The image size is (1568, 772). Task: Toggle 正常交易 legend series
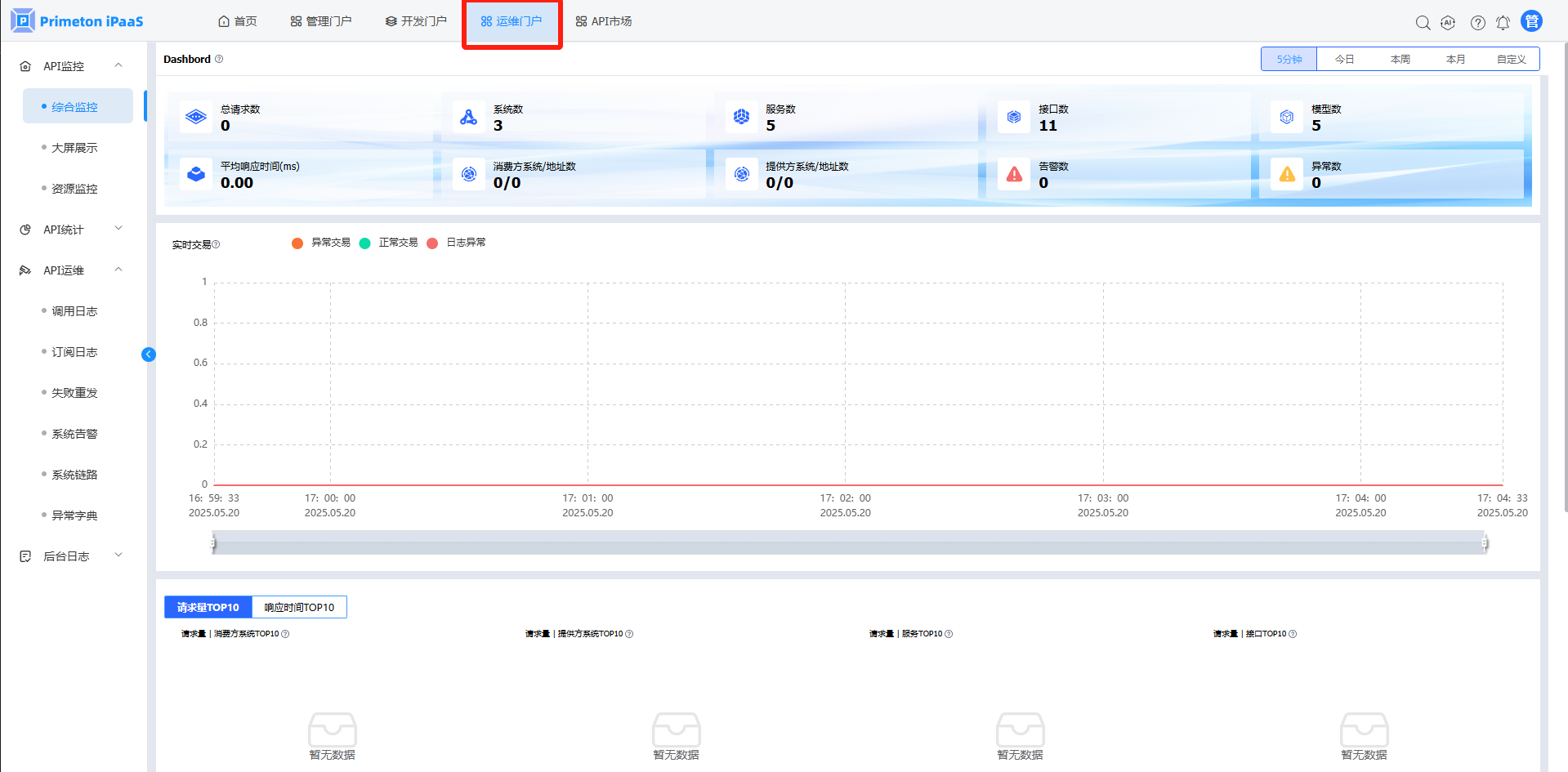pos(389,243)
